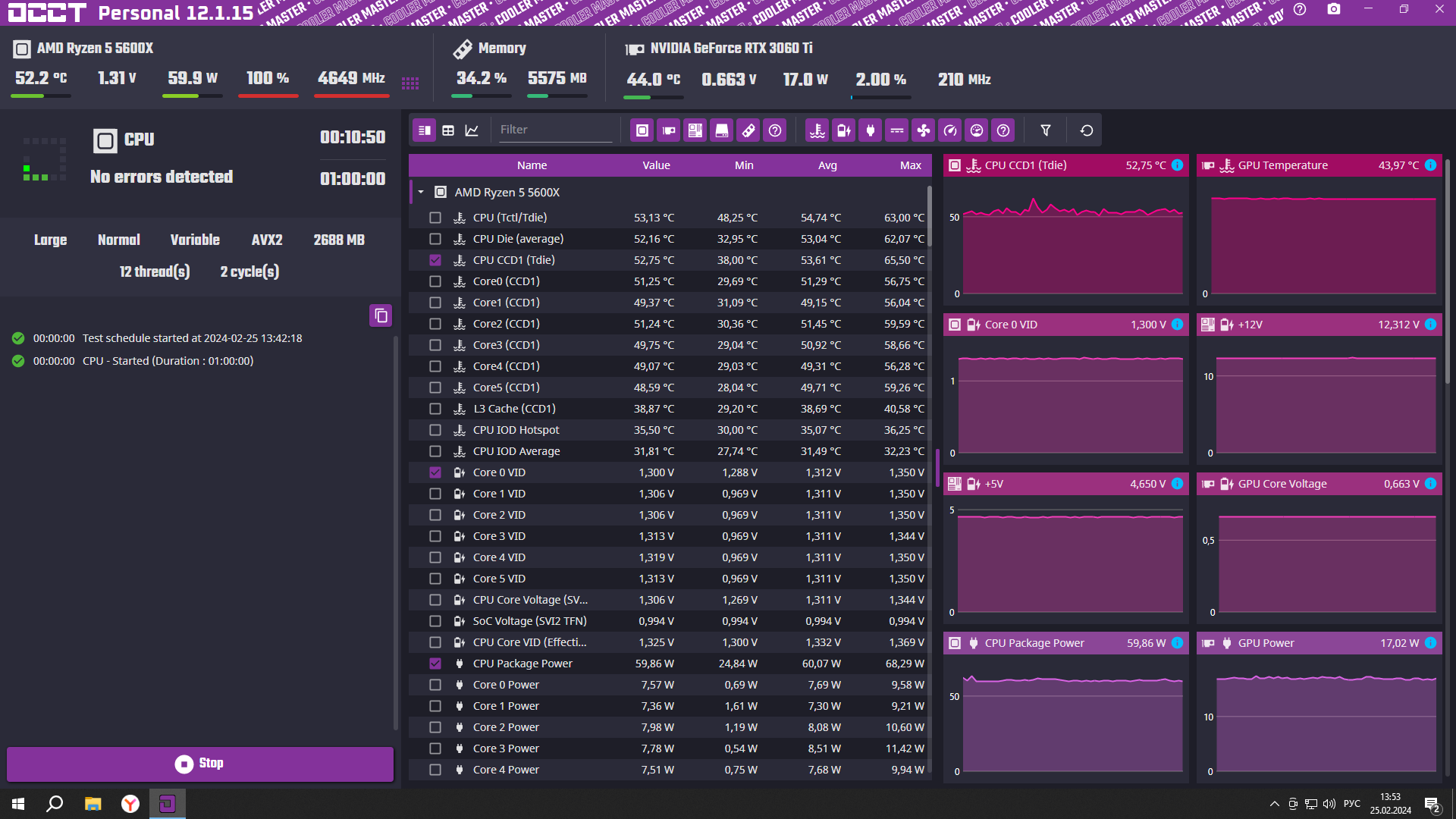Click the graph panel vertical scrollbar

1447,271
